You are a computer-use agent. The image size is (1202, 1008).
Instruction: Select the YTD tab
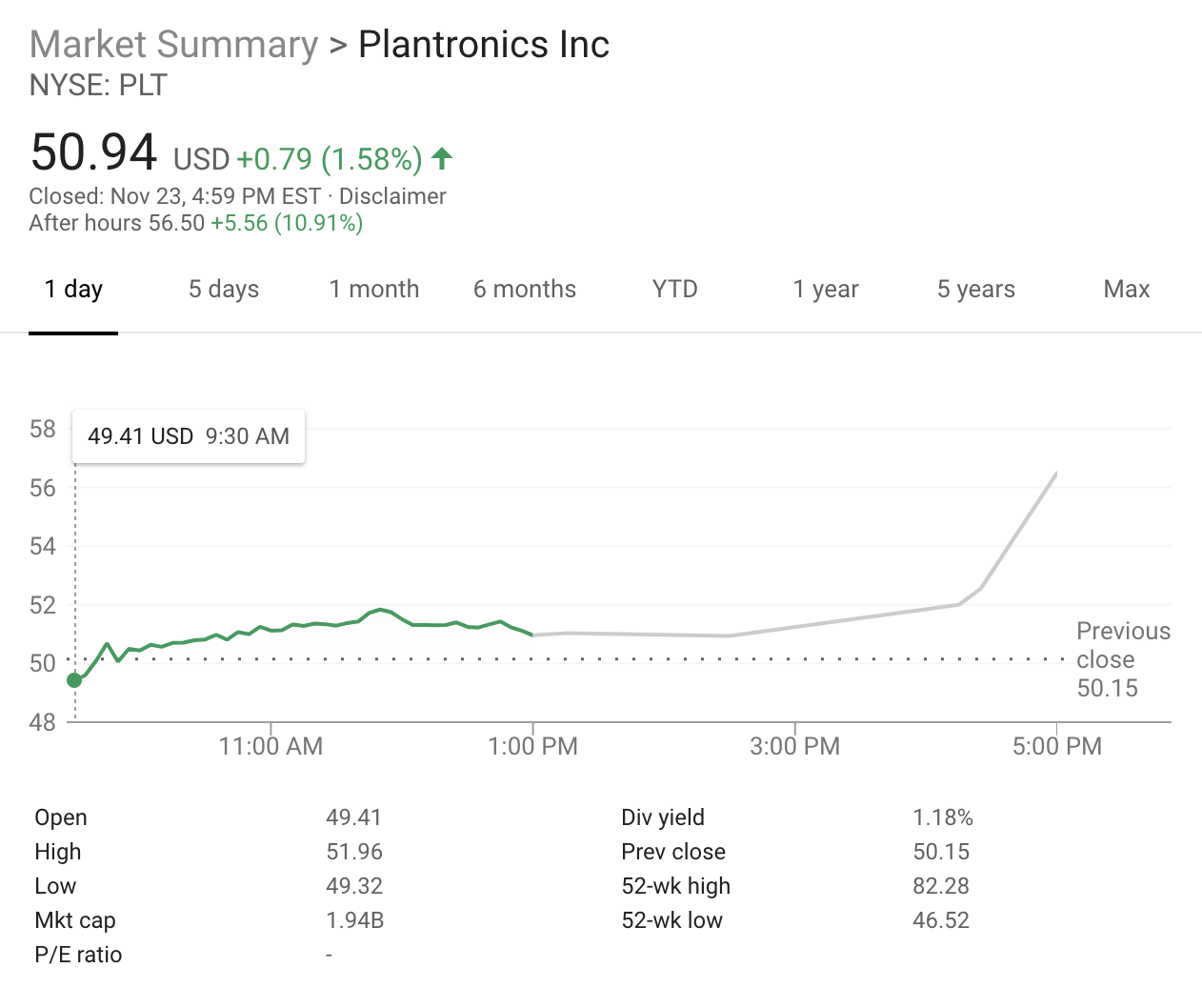675,290
